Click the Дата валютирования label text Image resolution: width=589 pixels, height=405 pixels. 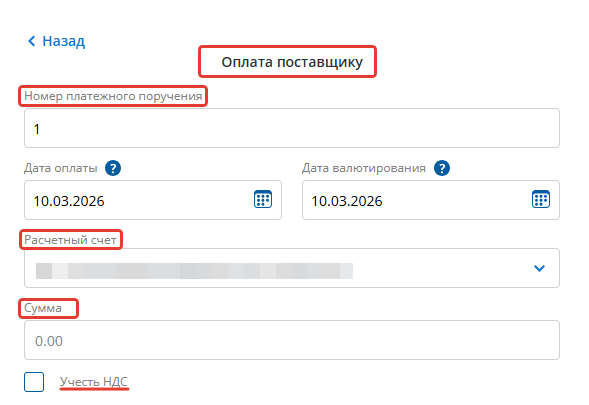pos(364,168)
